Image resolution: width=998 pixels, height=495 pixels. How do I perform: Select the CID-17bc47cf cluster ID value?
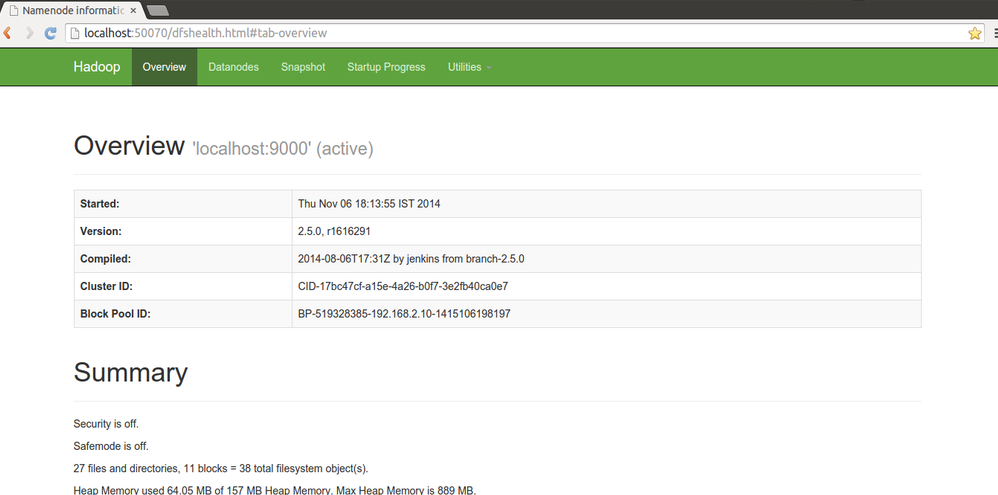tap(403, 286)
